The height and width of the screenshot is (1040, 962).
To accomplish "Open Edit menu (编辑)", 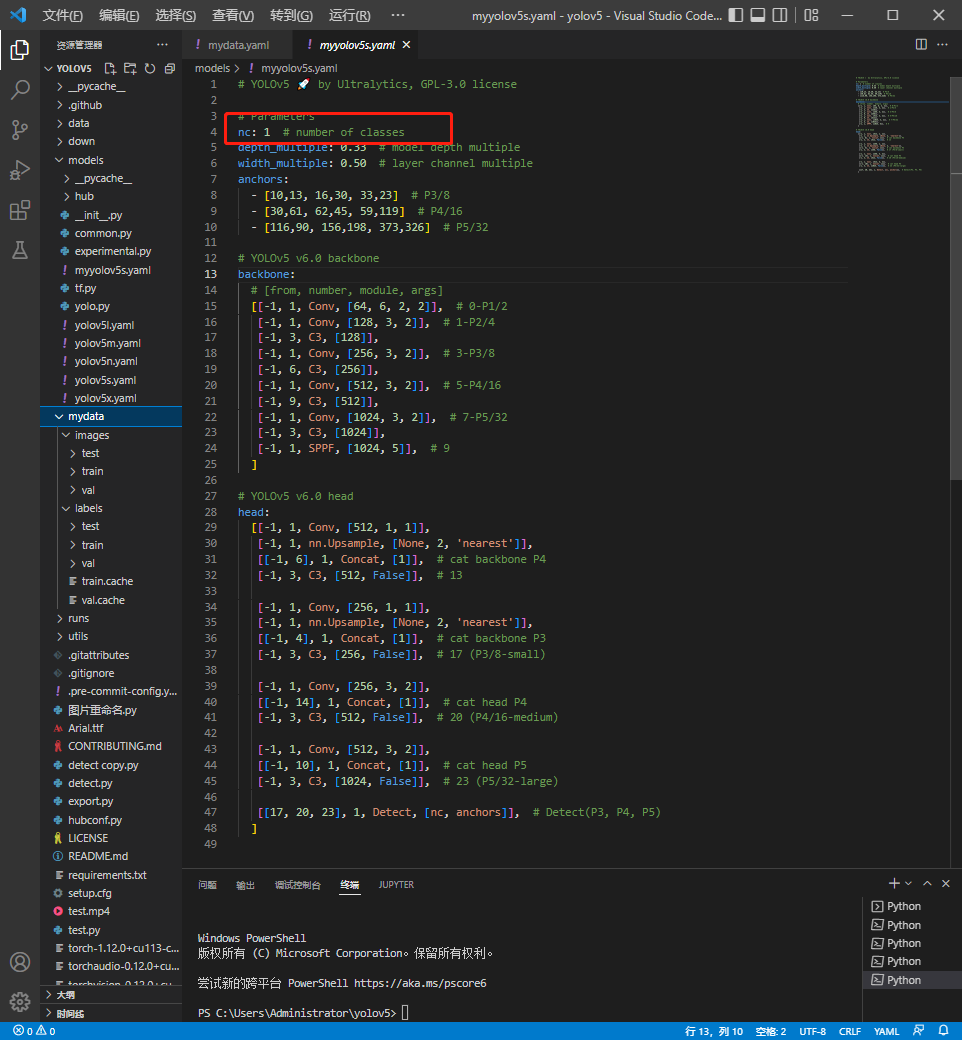I will (x=119, y=15).
